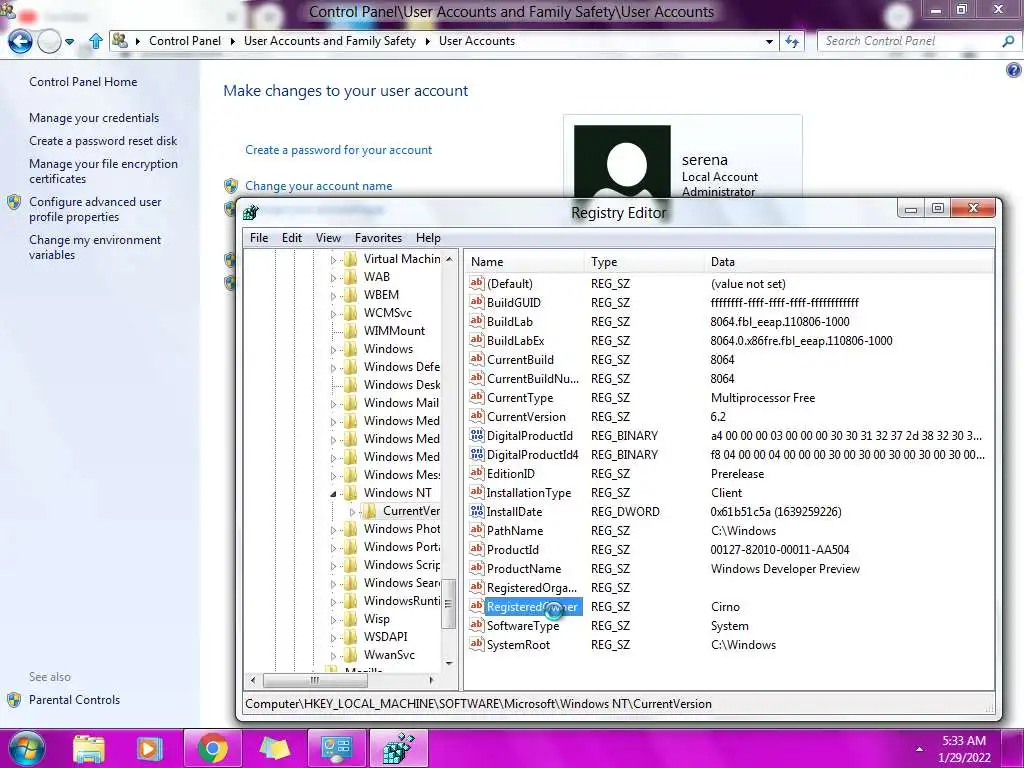Expand the Windows Mail registry key
Screen dimensions: 1024x768
(333, 404)
